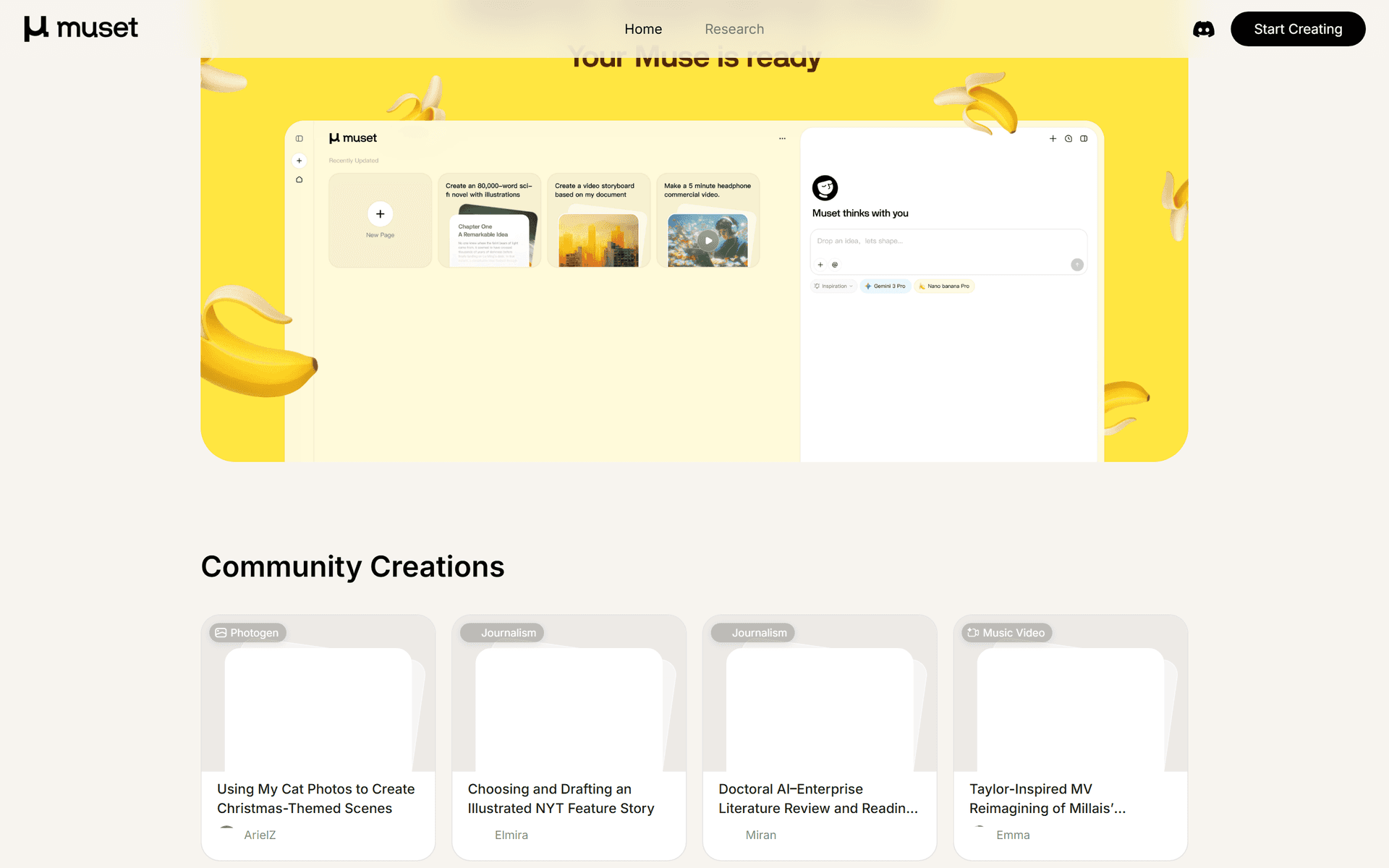
Task: Select the Nano banana Pro model chip
Action: coord(944,286)
